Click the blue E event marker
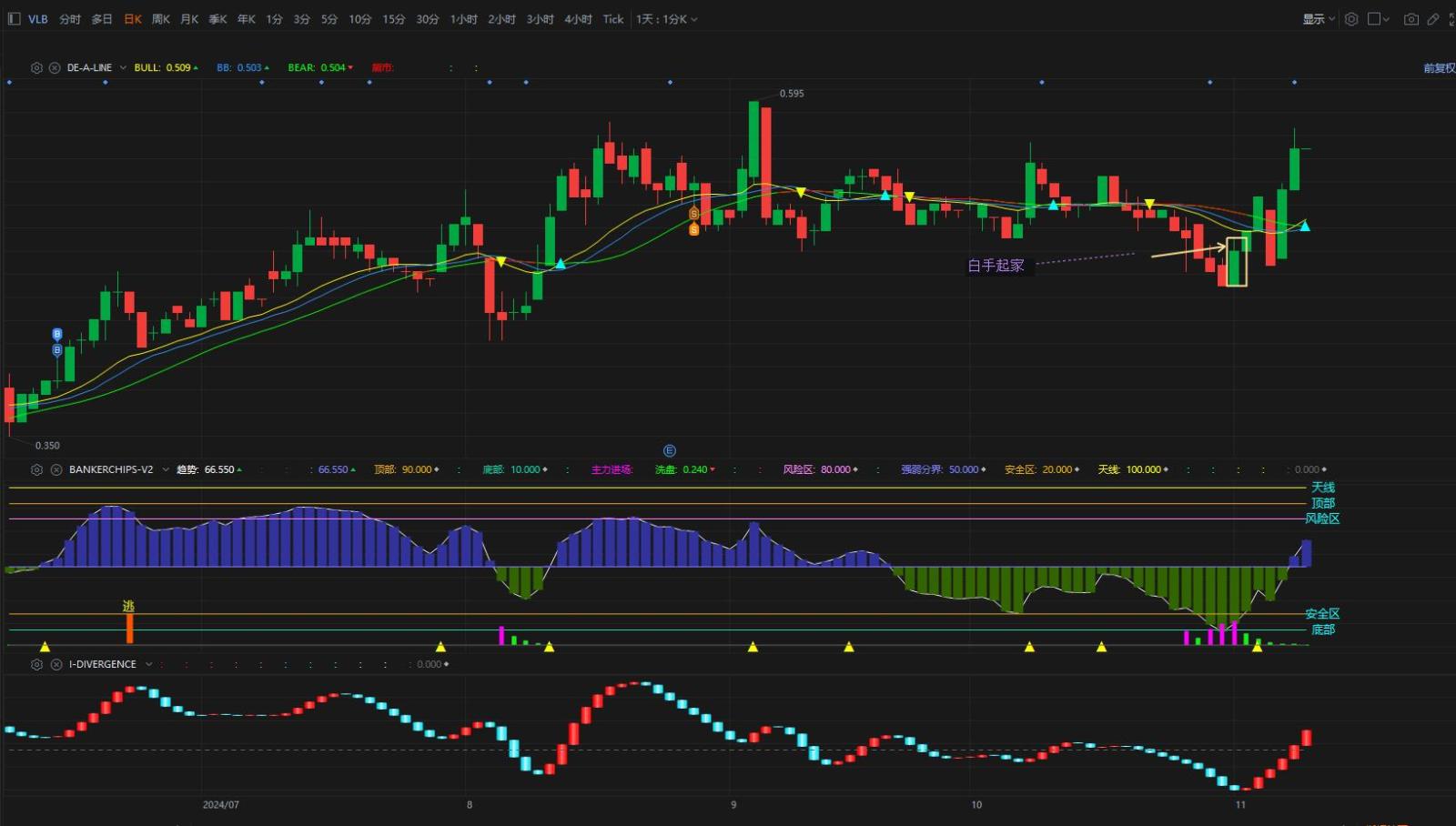 [670, 450]
